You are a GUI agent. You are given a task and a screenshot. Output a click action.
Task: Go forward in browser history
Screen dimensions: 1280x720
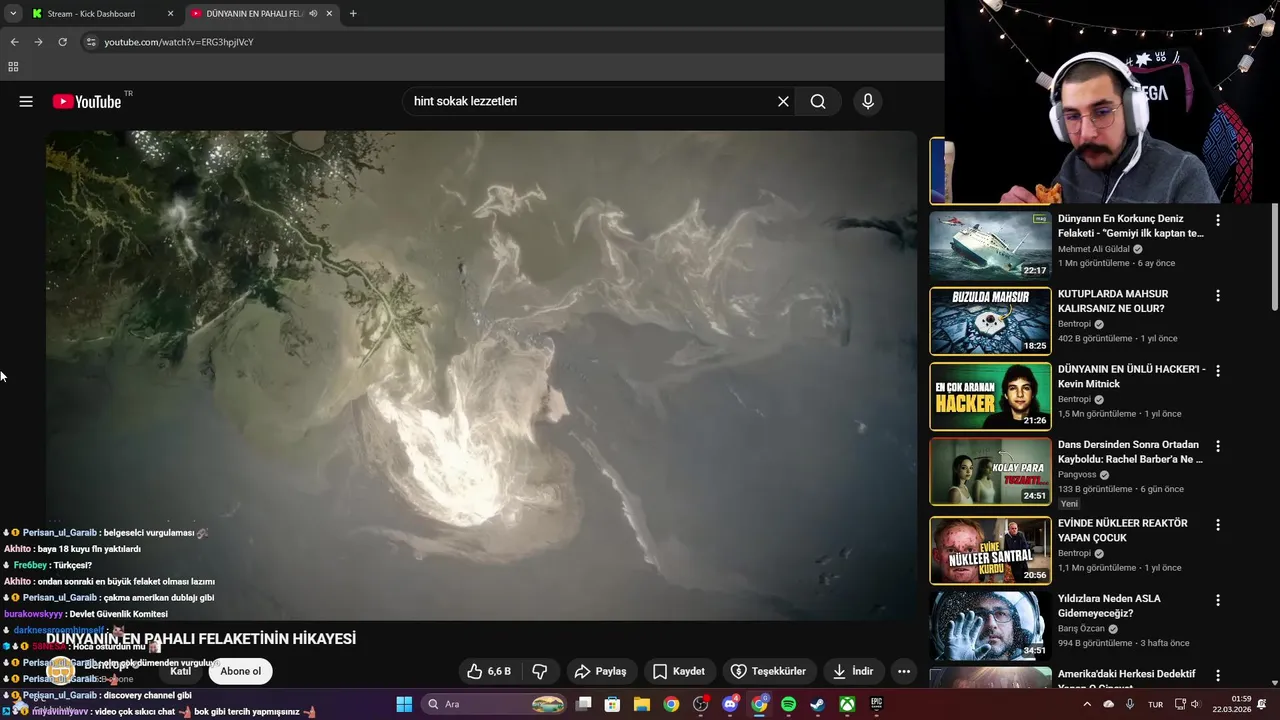tap(38, 42)
